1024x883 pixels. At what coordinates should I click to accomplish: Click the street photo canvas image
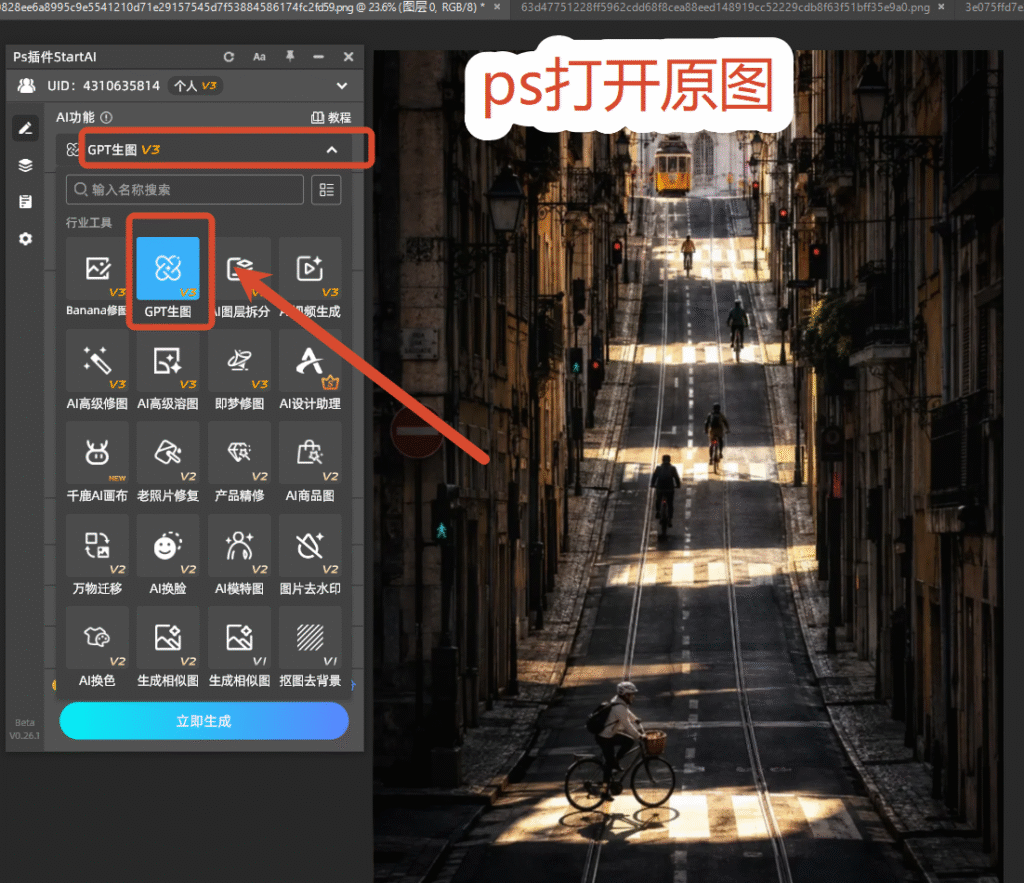(688, 466)
